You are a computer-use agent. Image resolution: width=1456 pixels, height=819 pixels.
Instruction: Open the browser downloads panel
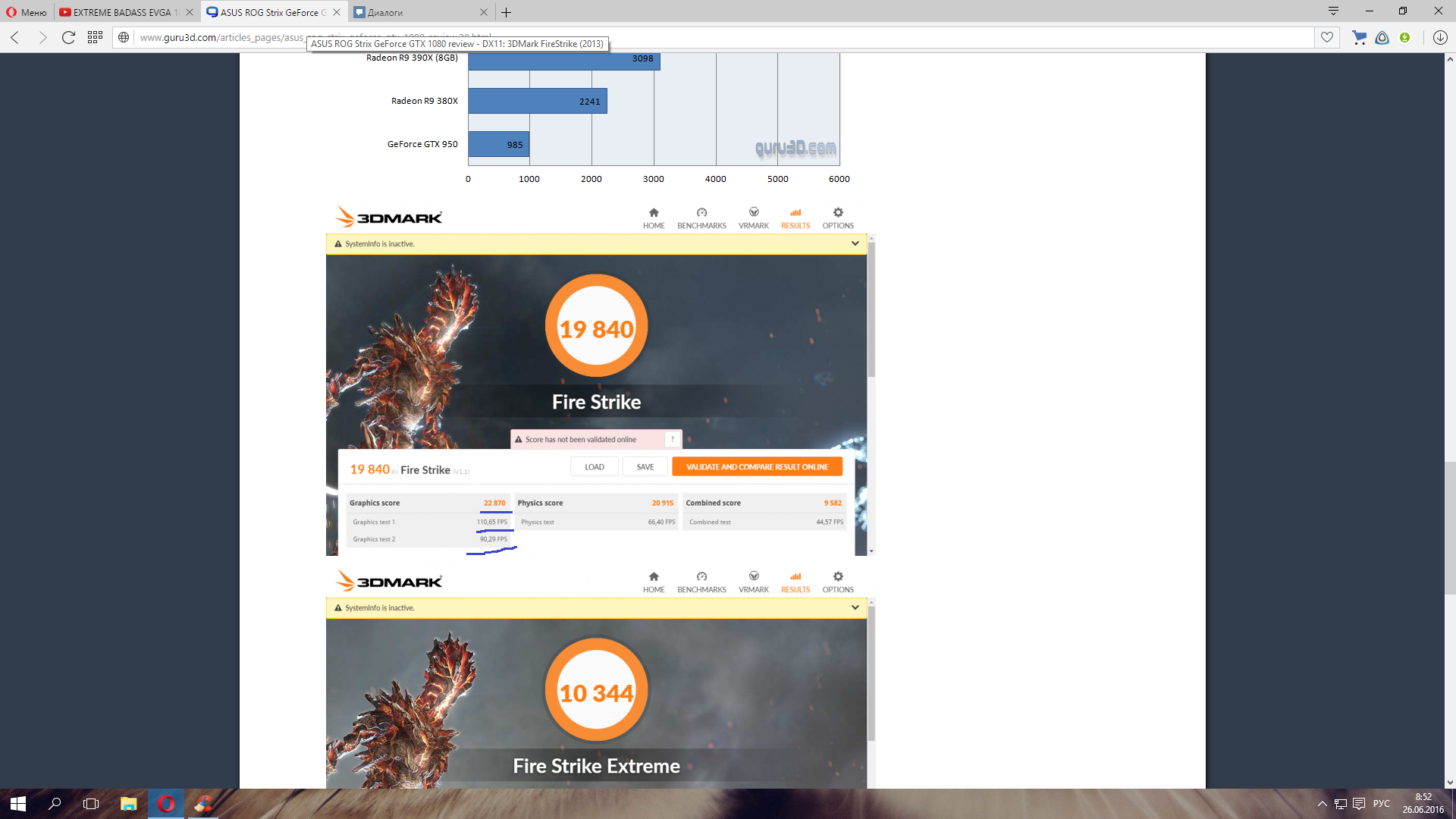click(1440, 37)
